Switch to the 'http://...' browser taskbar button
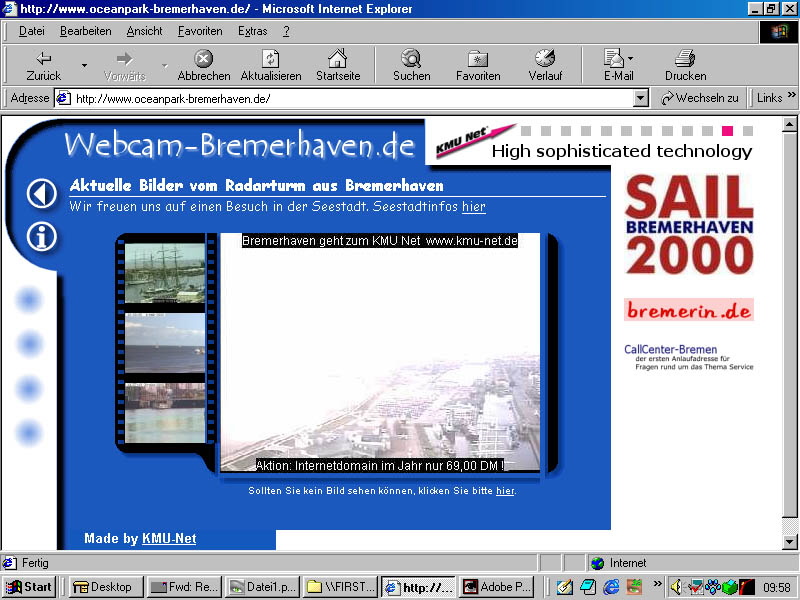 [x=418, y=587]
